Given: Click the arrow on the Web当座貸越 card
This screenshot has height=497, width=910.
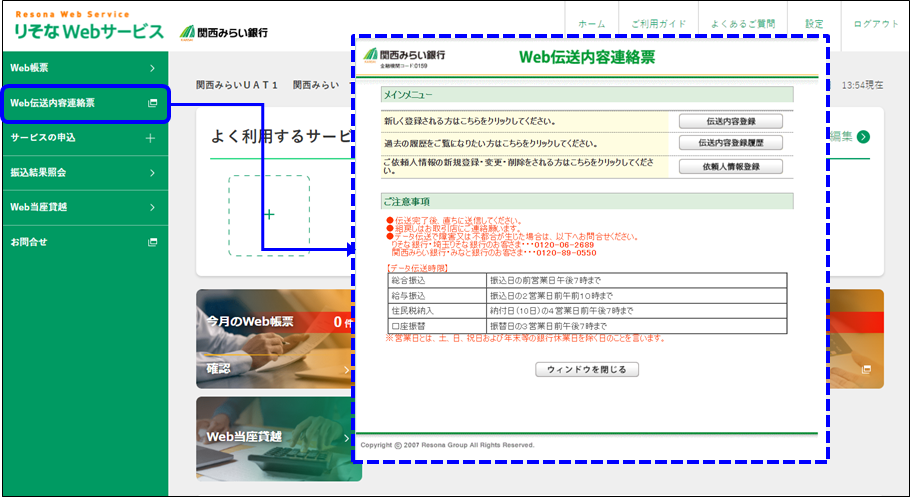Looking at the screenshot, I should pyautogui.click(x=346, y=438).
